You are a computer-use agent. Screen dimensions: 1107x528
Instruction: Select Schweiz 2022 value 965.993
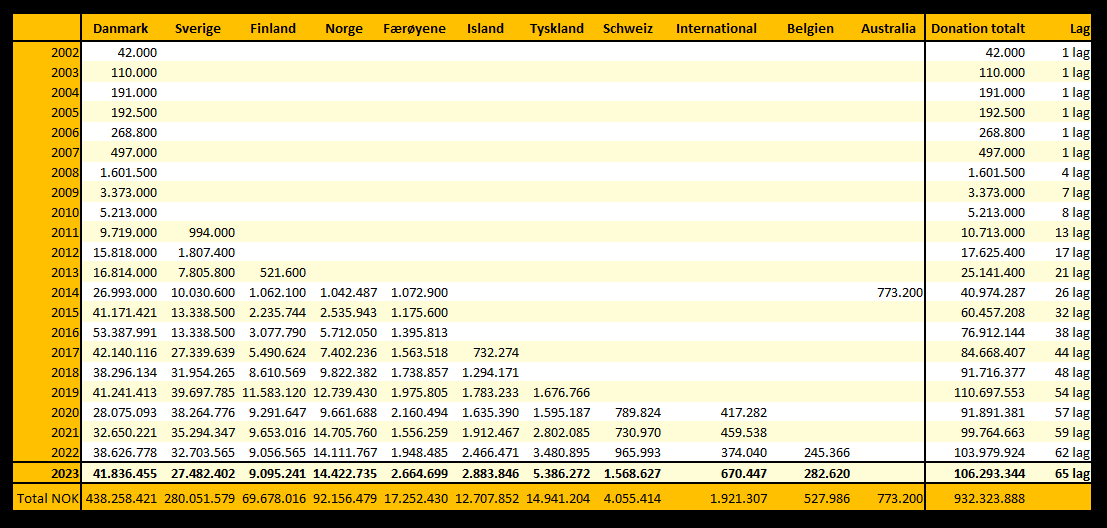click(x=632, y=452)
